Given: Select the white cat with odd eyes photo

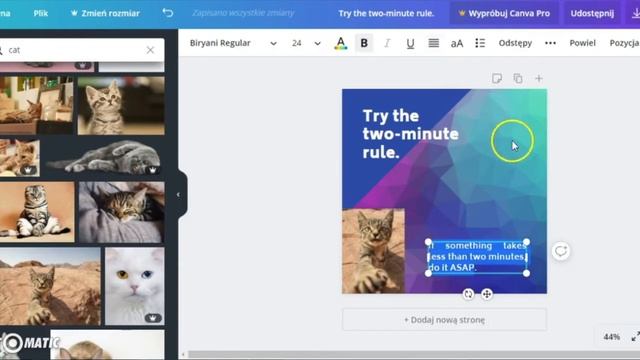Looking at the screenshot, I should pyautogui.click(x=135, y=286).
